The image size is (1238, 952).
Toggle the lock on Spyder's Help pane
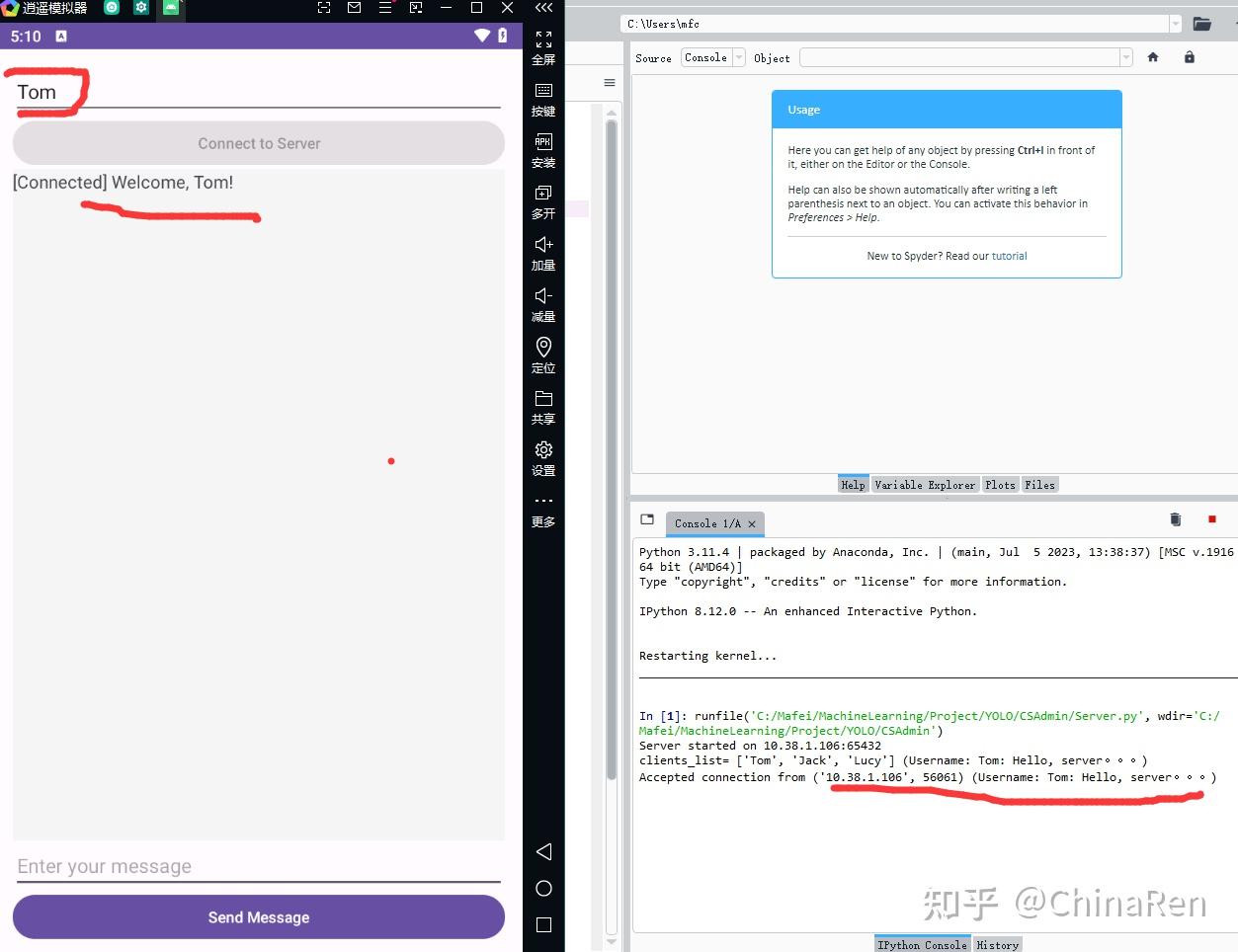pos(1190,57)
